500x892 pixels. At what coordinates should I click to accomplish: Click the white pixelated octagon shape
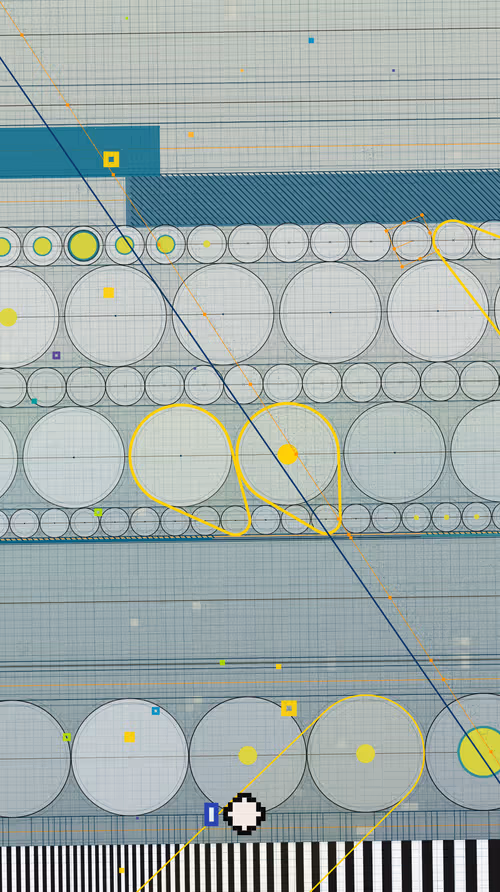click(244, 813)
